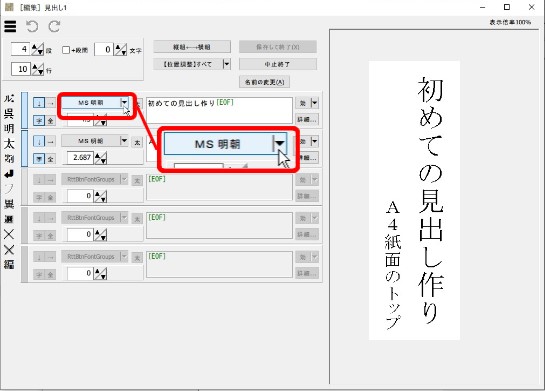Click the return-arrow icon in left sidebar
Viewport: 545px width, 391px height.
click(x=9, y=174)
